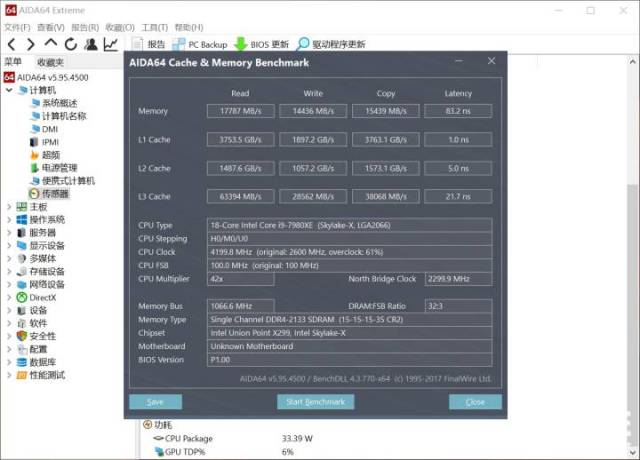Click the refresh toolbar icon
This screenshot has width=640, height=460.
coord(71,44)
